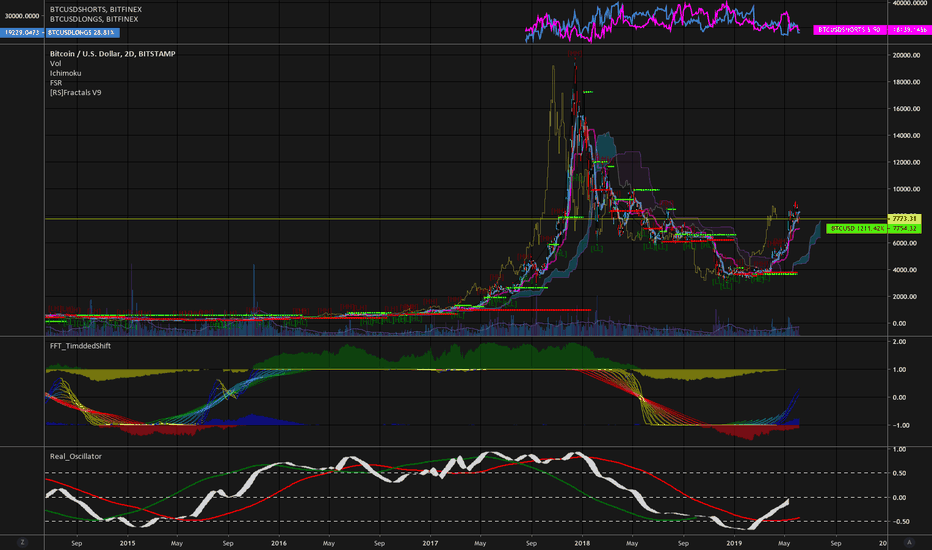Viewport: 932px width, 550px height.
Task: Click the 2017 label on time axis
Action: 430,543
